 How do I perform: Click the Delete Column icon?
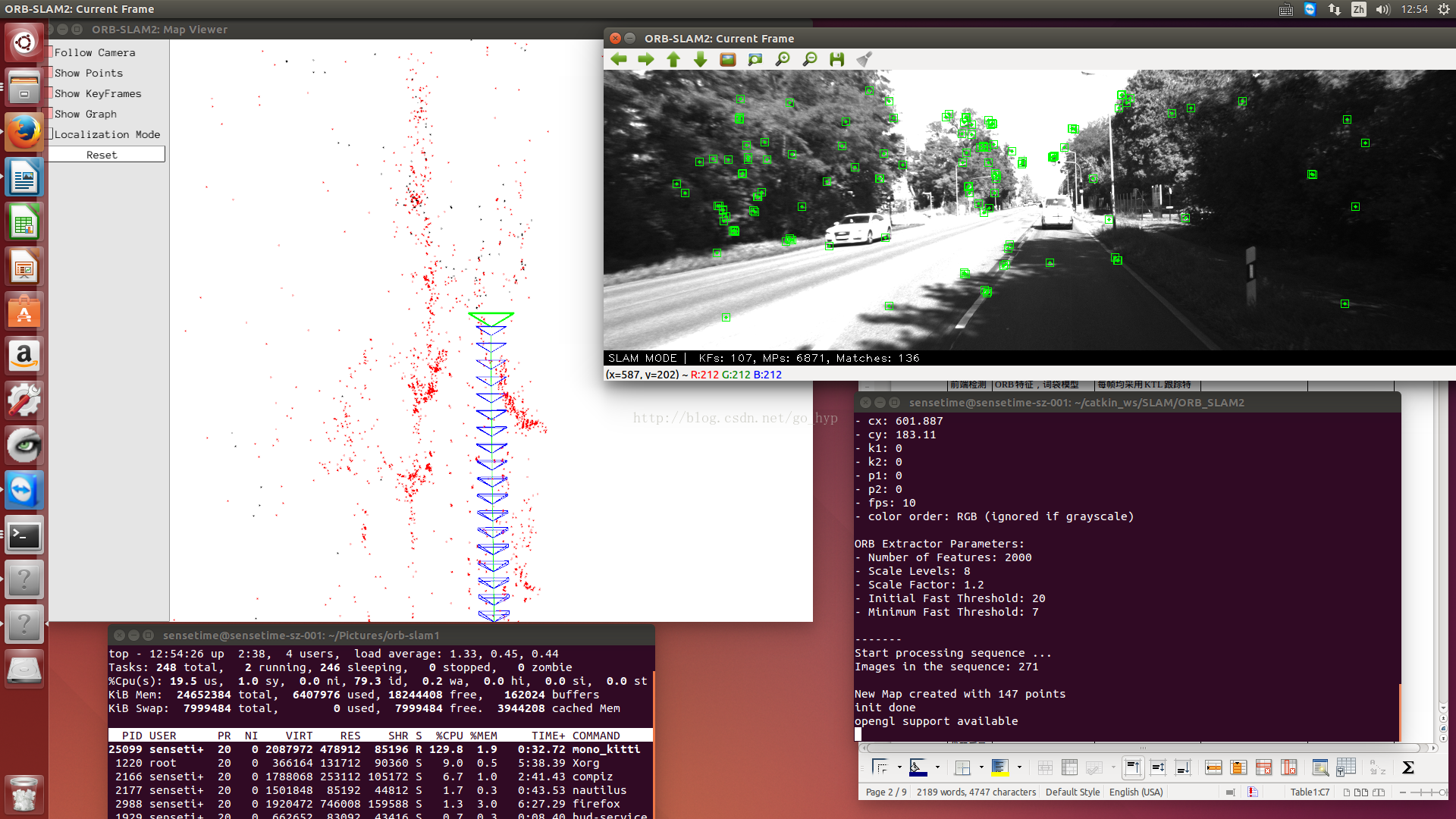(1288, 767)
